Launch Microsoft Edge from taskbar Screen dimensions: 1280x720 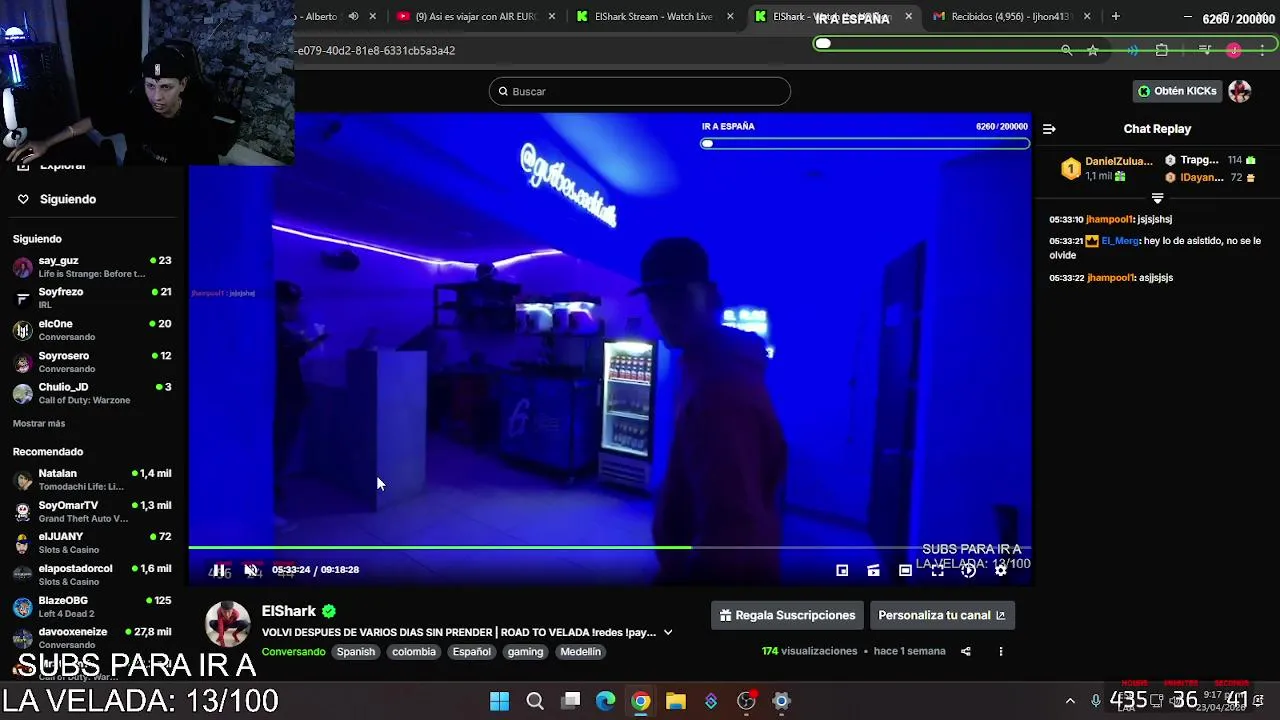605,701
